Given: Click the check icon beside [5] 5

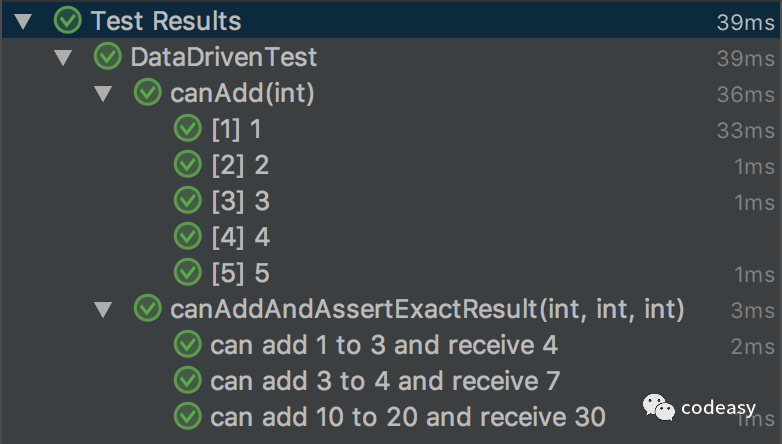Looking at the screenshot, I should [x=187, y=273].
